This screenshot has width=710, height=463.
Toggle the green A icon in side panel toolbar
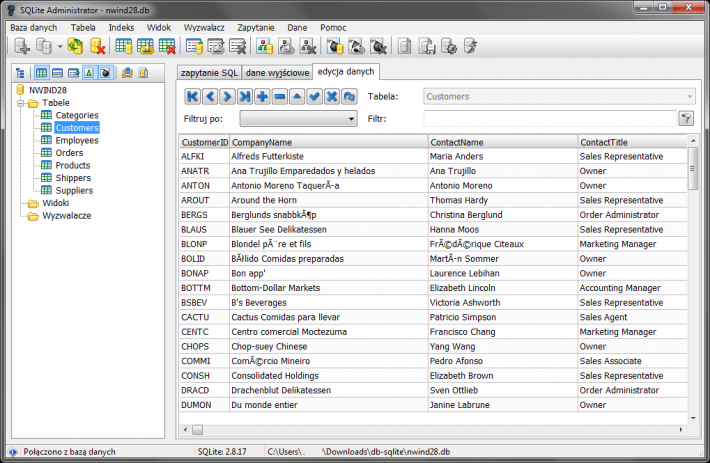(89, 73)
